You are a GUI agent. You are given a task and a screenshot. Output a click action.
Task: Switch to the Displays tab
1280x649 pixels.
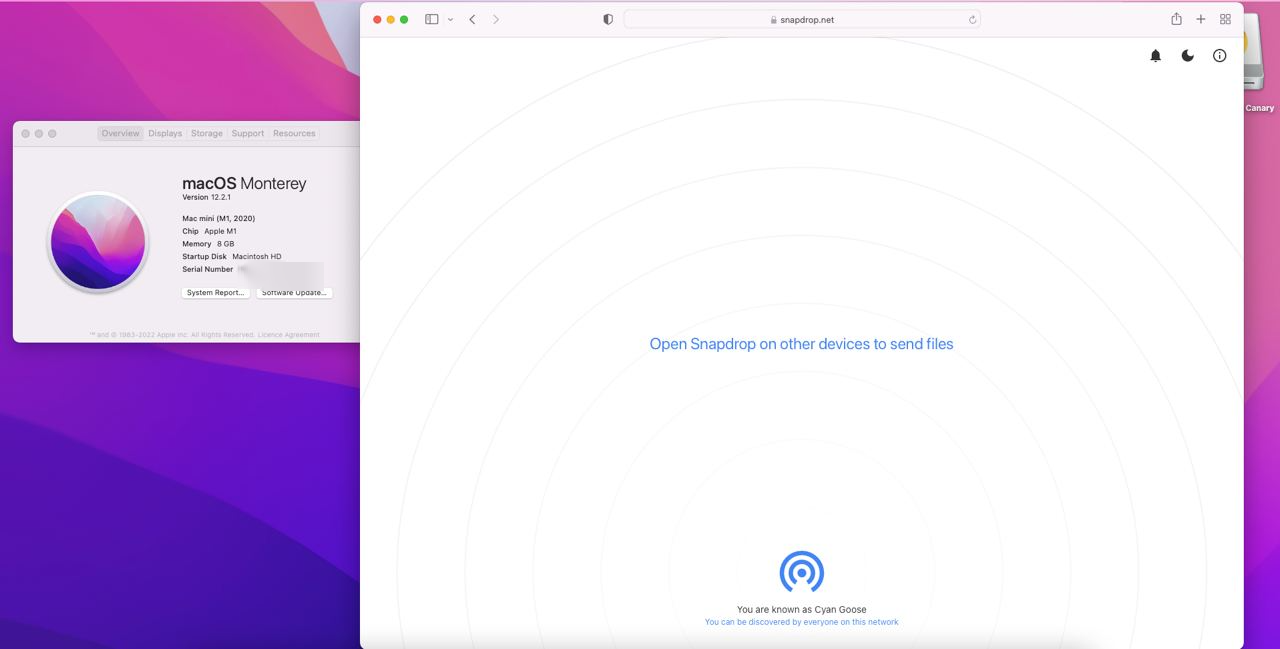tap(165, 133)
